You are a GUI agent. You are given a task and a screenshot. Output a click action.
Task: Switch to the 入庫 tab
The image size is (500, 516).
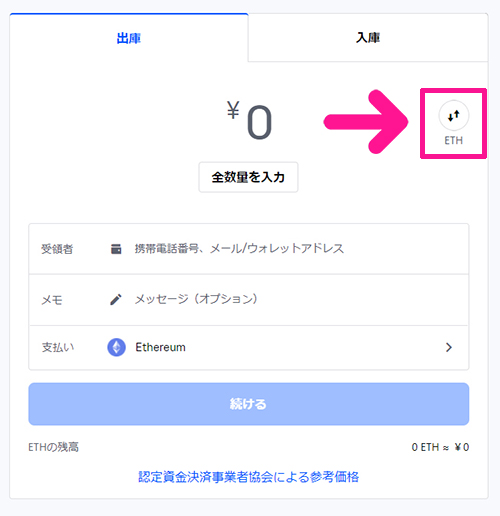[x=368, y=37]
